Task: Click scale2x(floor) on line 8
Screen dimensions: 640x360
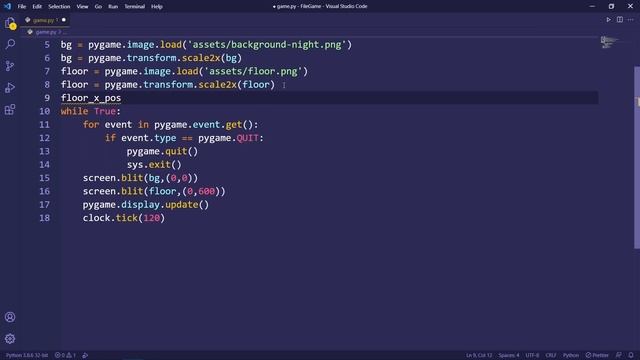Action: [x=237, y=84]
